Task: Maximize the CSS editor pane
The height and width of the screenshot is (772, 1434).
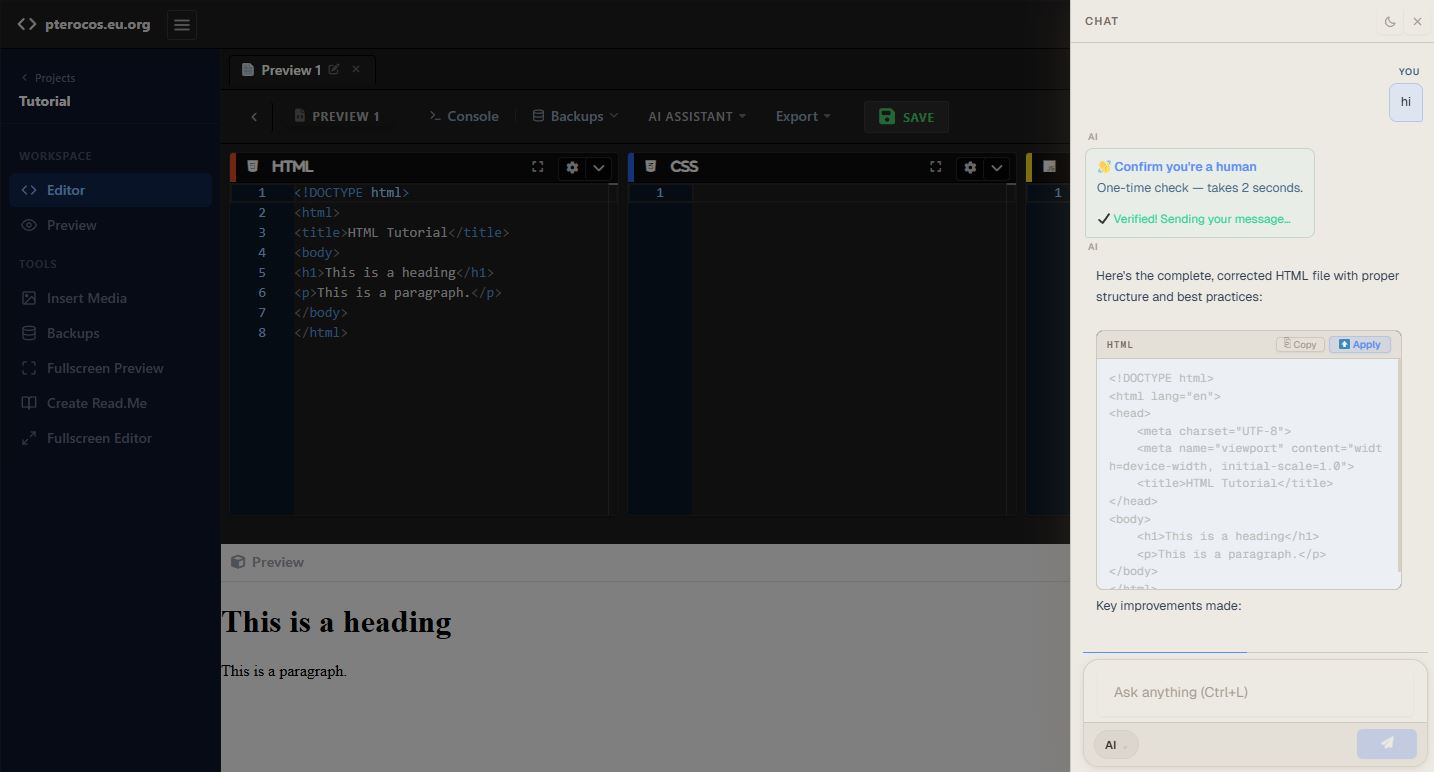Action: [x=935, y=167]
